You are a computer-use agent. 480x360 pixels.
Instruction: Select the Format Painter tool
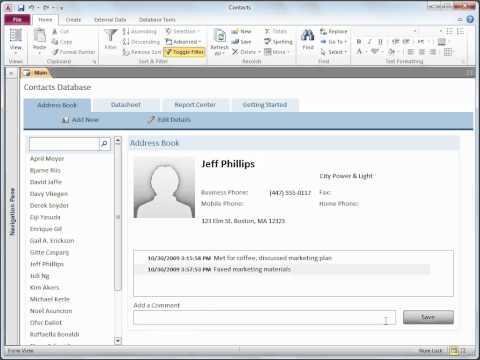pos(74,52)
